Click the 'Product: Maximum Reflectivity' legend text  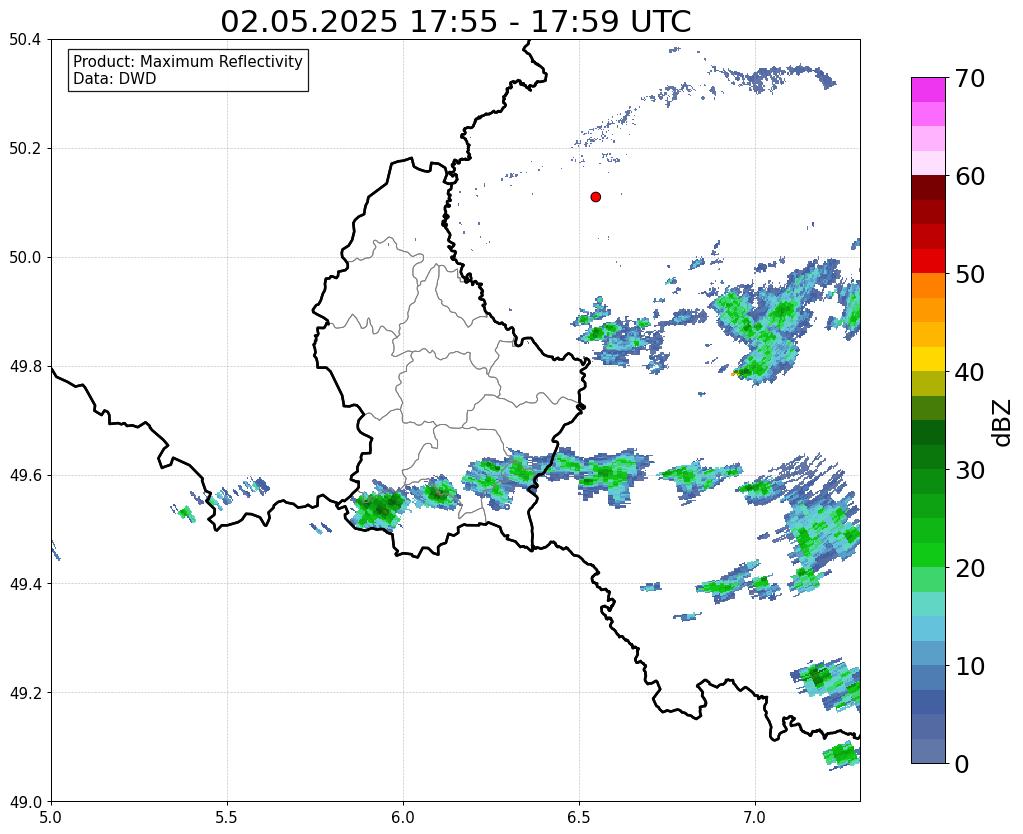(188, 61)
